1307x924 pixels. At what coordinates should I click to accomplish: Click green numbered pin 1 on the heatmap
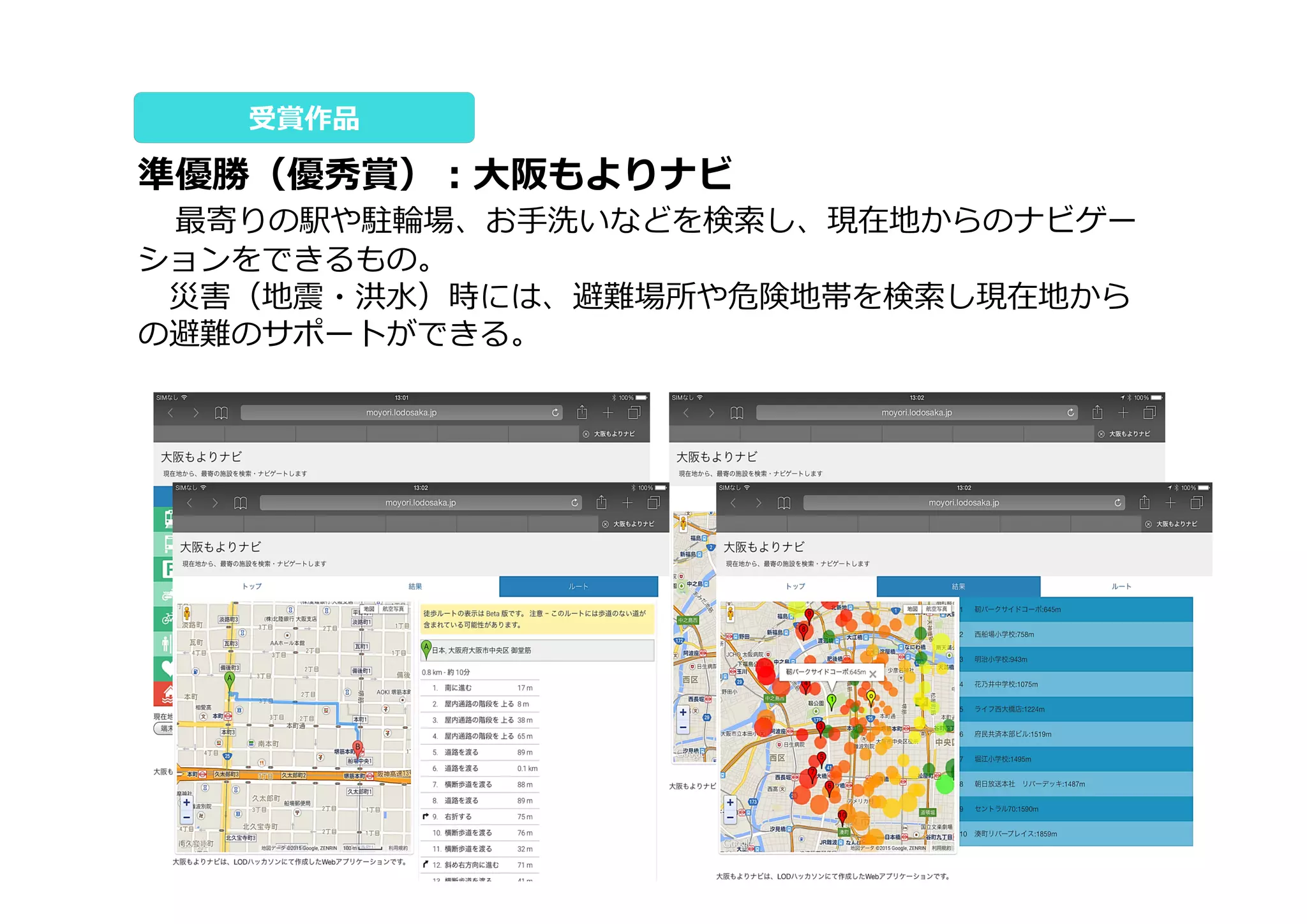[x=832, y=701]
